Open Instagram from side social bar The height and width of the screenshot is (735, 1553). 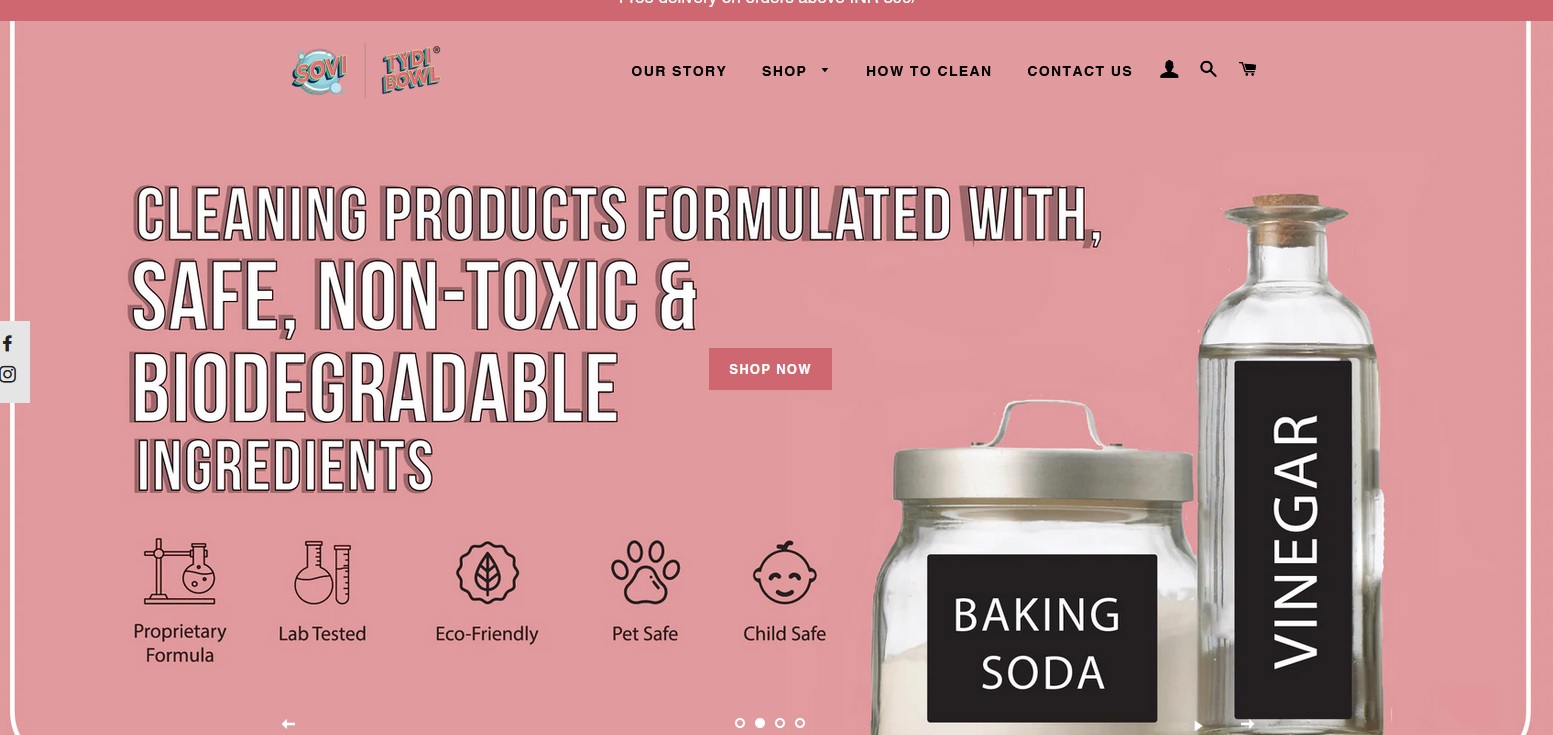tap(8, 375)
